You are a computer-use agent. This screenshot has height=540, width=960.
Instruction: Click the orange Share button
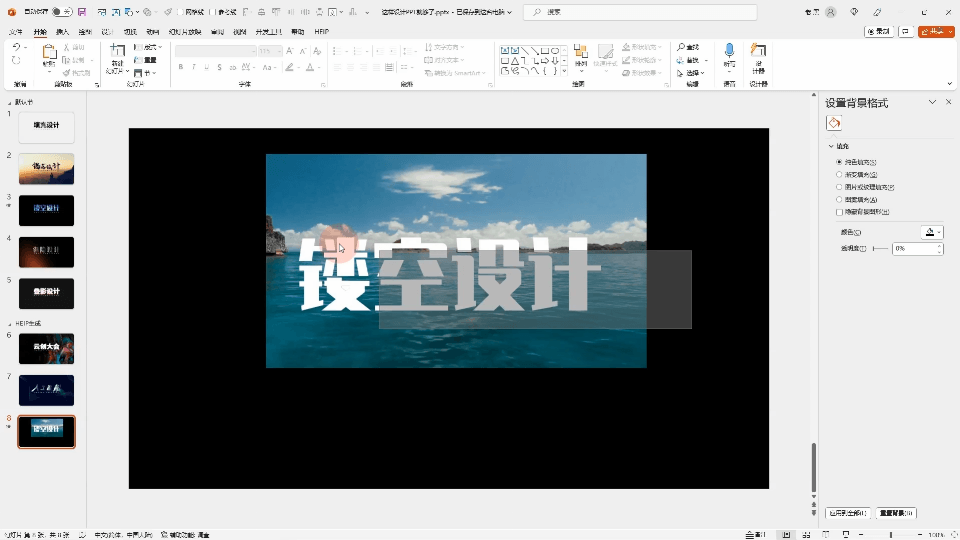tap(936, 31)
